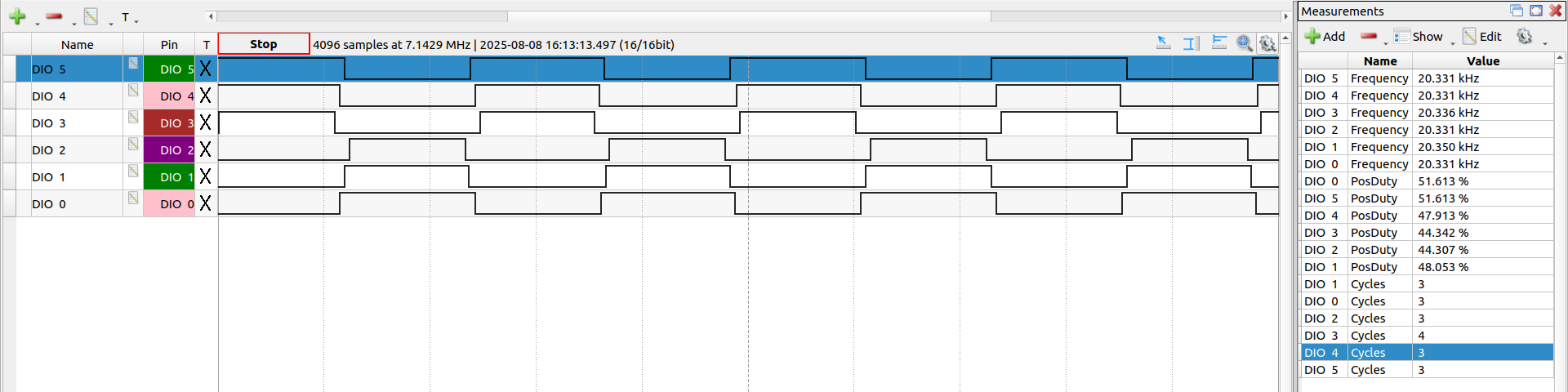The width and height of the screenshot is (1568, 392).
Task: Click the green plus add-channel icon
Action: point(17,16)
